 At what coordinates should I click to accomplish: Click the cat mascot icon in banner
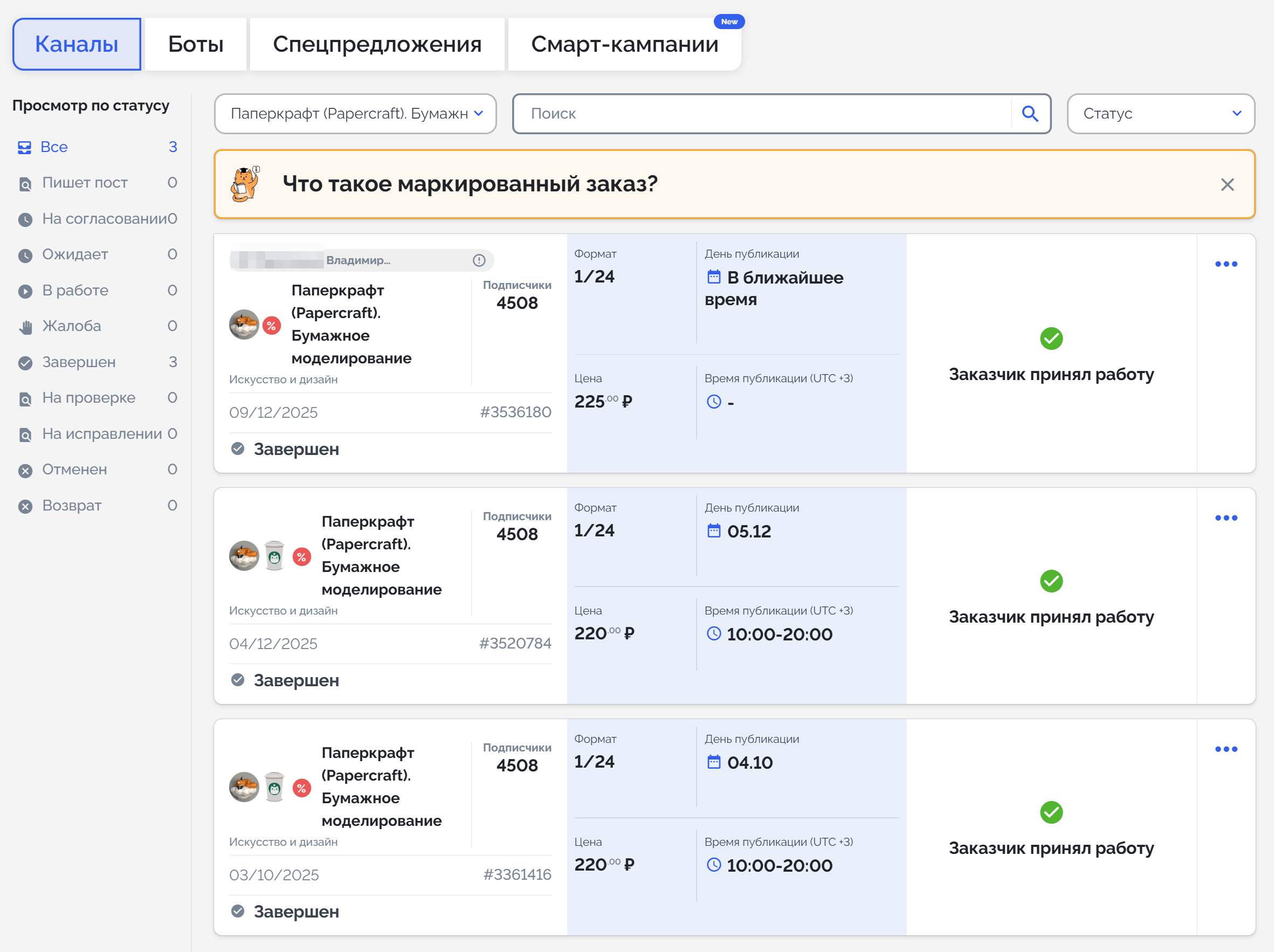(245, 184)
